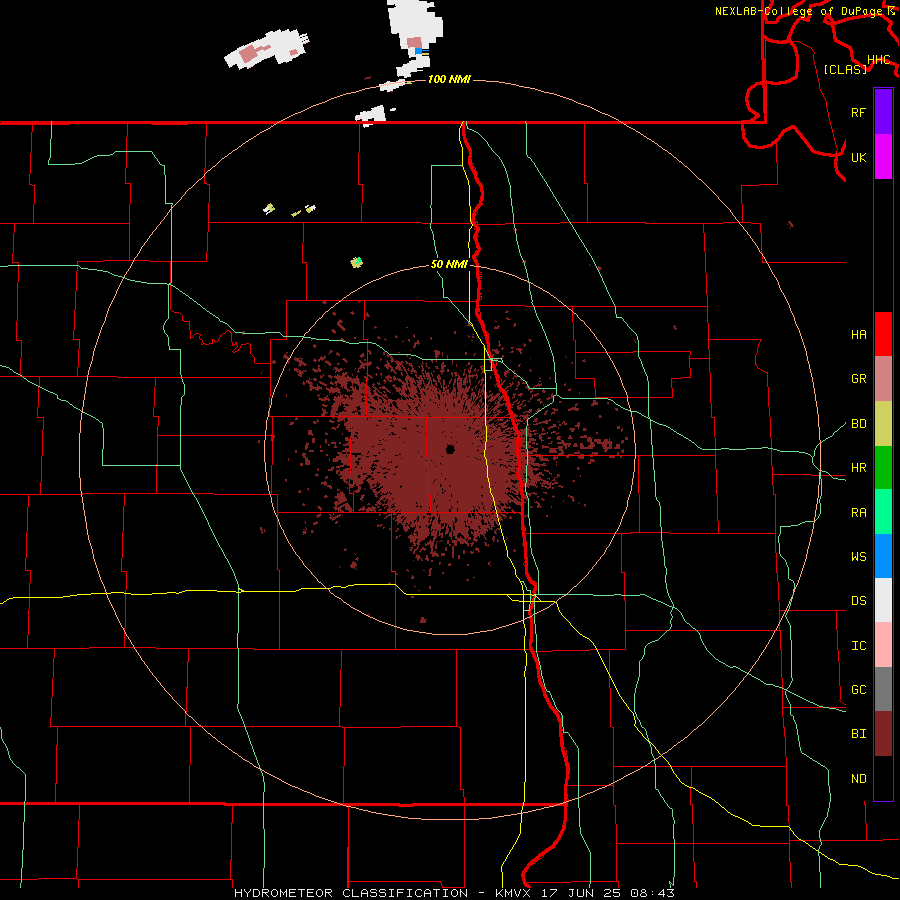Click the "WS" legend label
Screen dimensions: 900x900
[858, 557]
